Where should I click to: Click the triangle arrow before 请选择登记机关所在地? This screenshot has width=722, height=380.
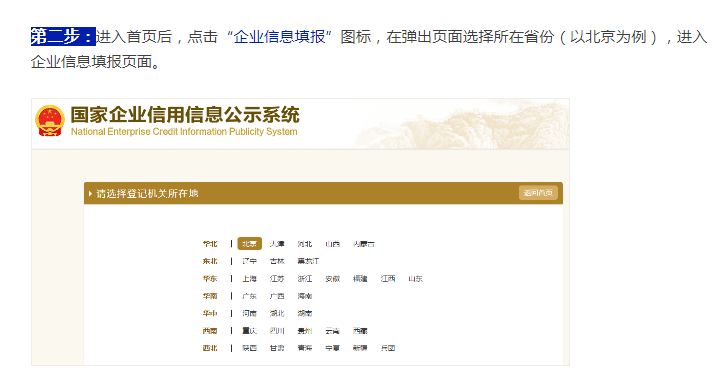[90, 193]
